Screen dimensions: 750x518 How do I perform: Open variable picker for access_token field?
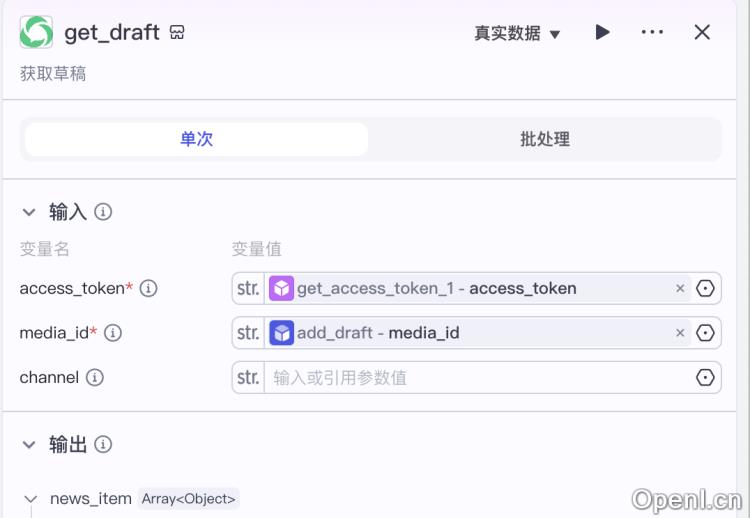pyautogui.click(x=705, y=288)
